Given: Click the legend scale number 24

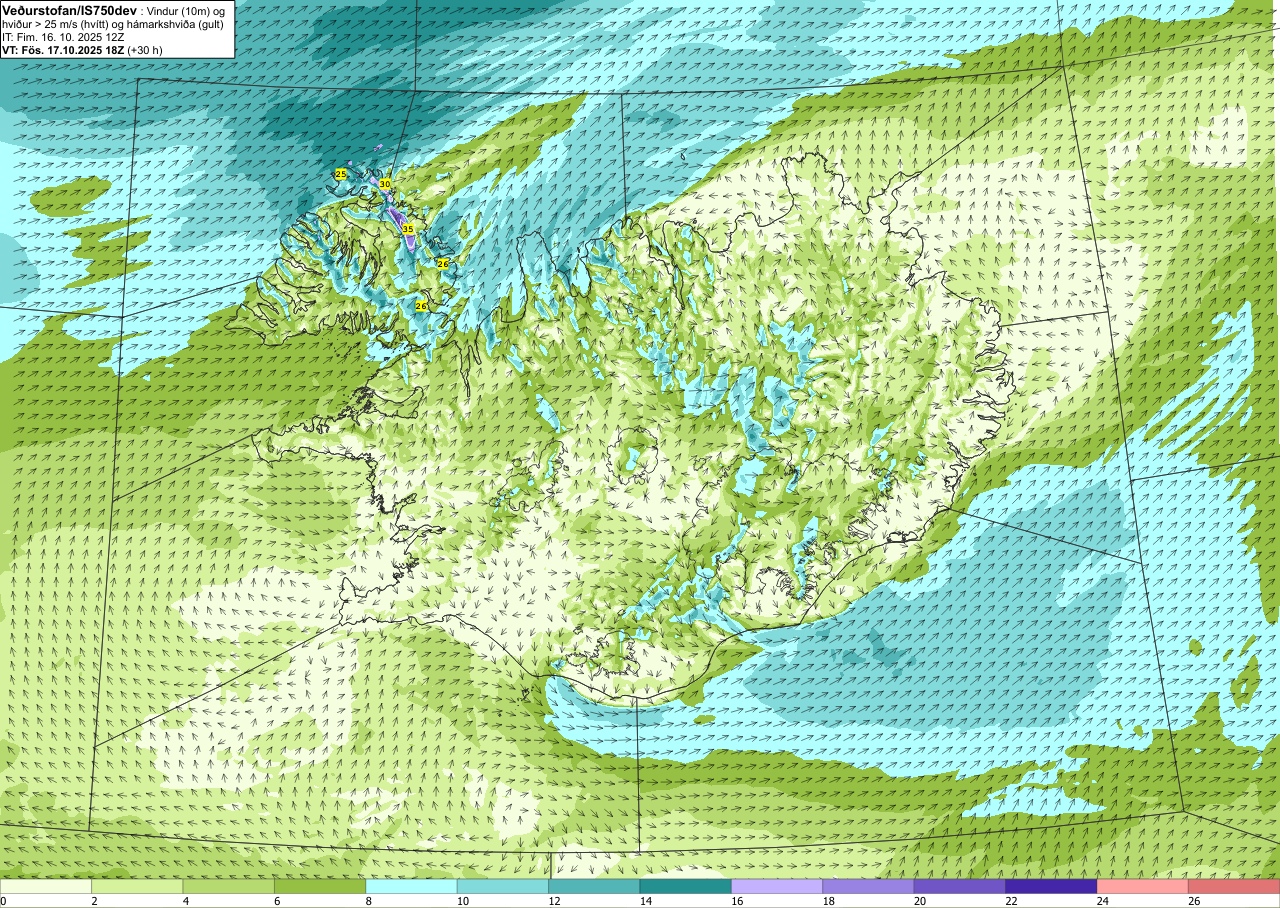Looking at the screenshot, I should [x=1104, y=901].
